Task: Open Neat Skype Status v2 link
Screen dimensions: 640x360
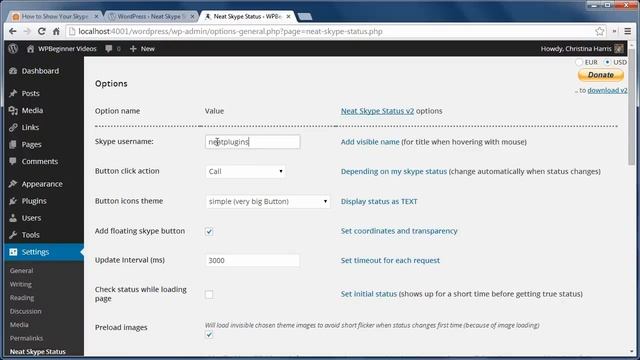Action: coord(377,111)
